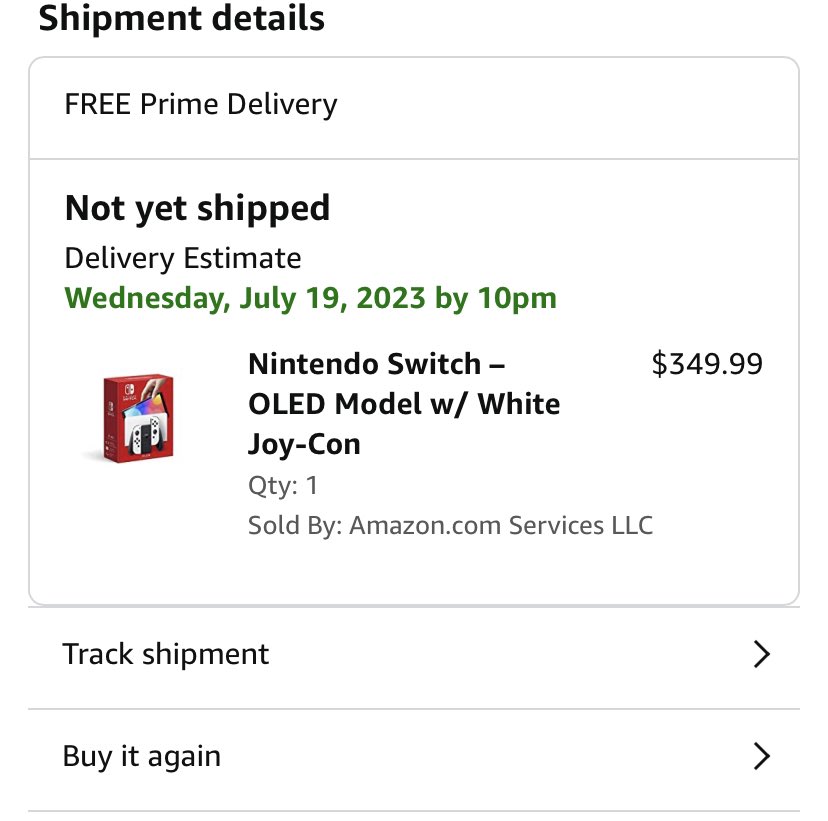Click the Wednesday, July 19 delivery estimate
Image resolution: width=828 pixels, height=821 pixels.
click(310, 298)
